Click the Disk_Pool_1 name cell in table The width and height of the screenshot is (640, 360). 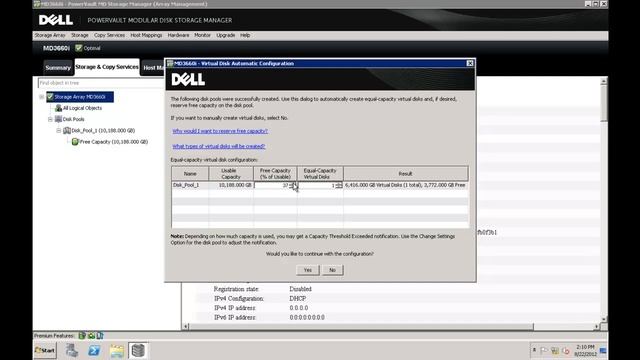click(190, 185)
